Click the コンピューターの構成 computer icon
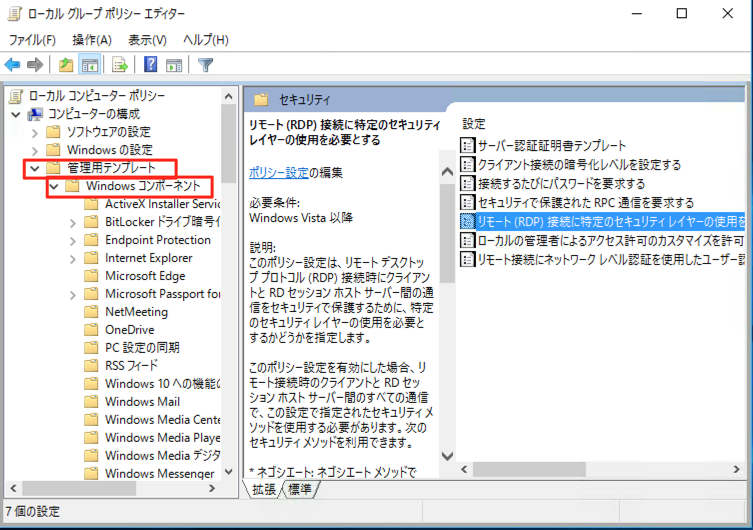The width and height of the screenshot is (753, 530). pyautogui.click(x=35, y=114)
